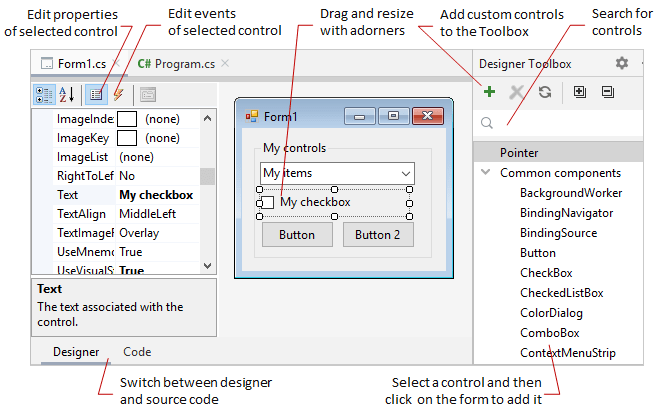Collapse all toolbox groups

[x=607, y=92]
